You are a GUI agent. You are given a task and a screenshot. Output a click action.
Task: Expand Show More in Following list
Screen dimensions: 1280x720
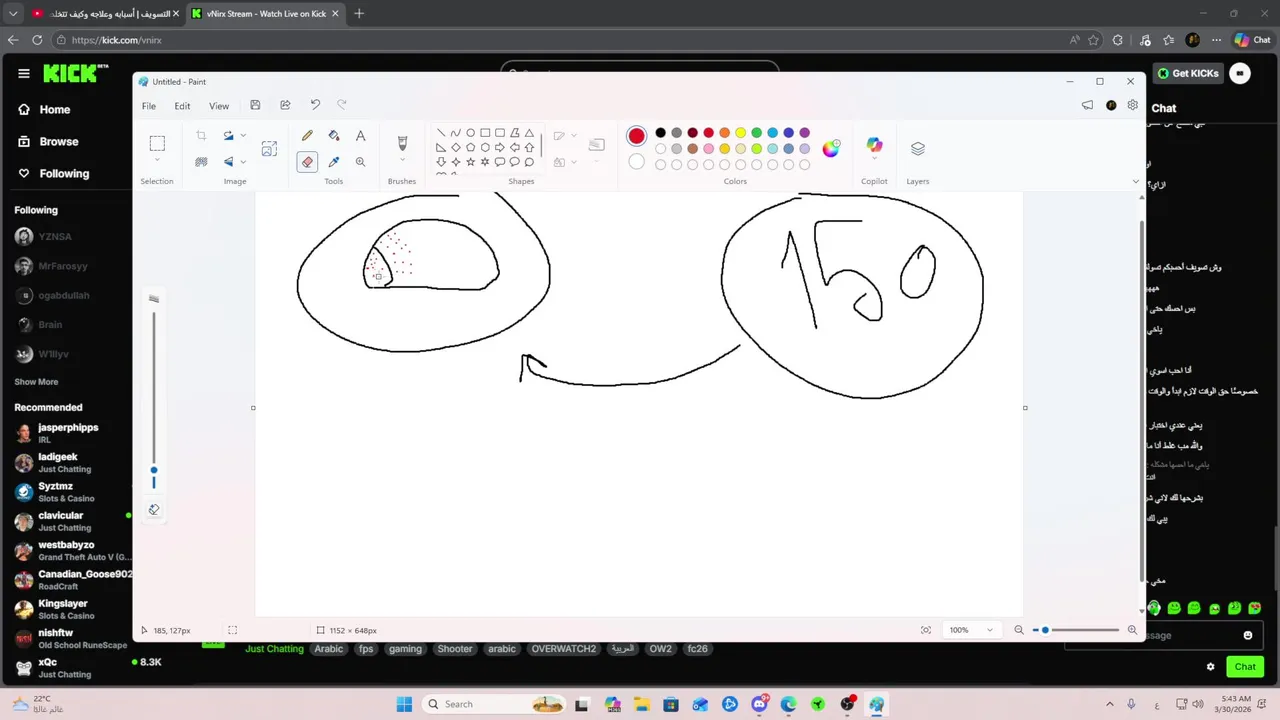pyautogui.click(x=36, y=382)
